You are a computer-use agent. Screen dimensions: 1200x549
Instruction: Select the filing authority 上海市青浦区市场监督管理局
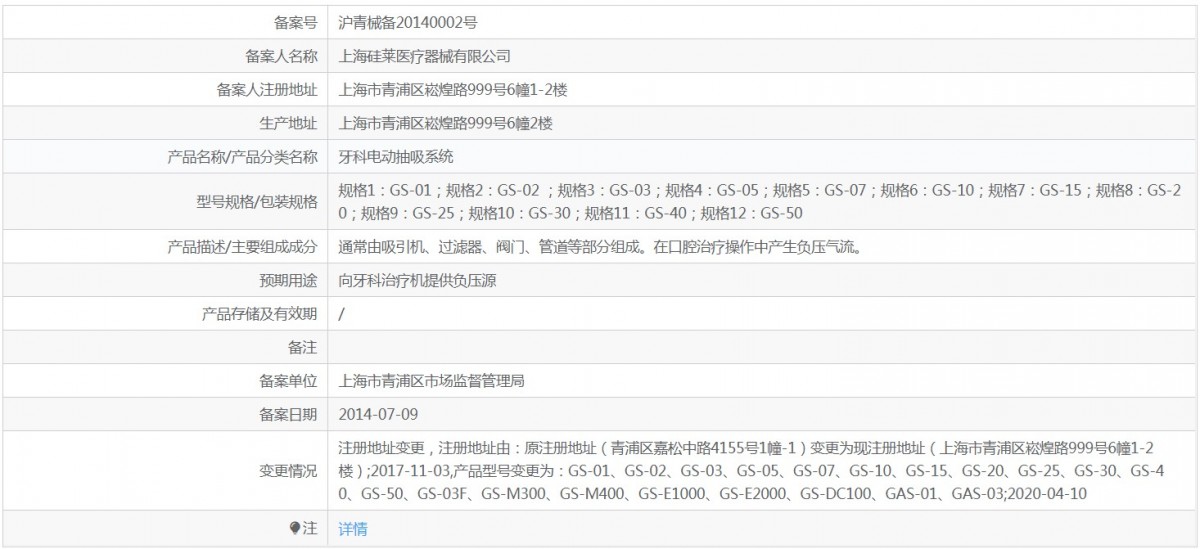pyautogui.click(x=432, y=380)
